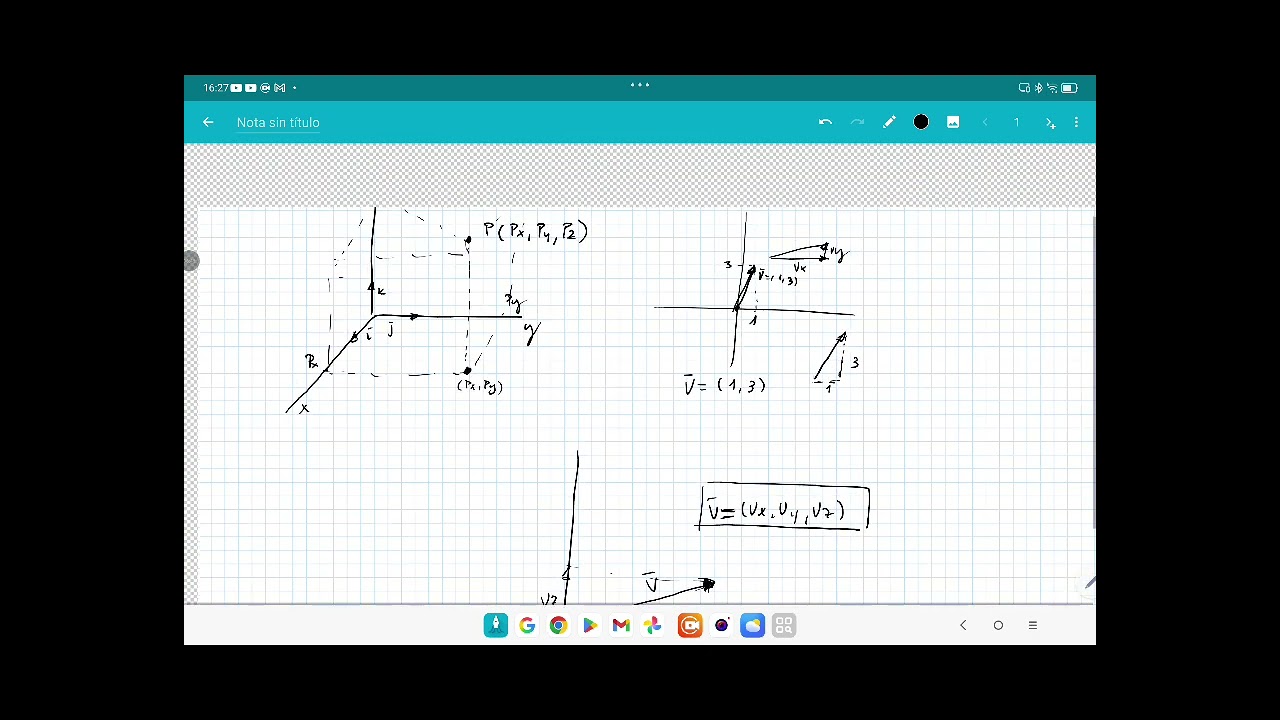Tap the Gmail notification icon in status bar
The image size is (1280, 720).
280,88
